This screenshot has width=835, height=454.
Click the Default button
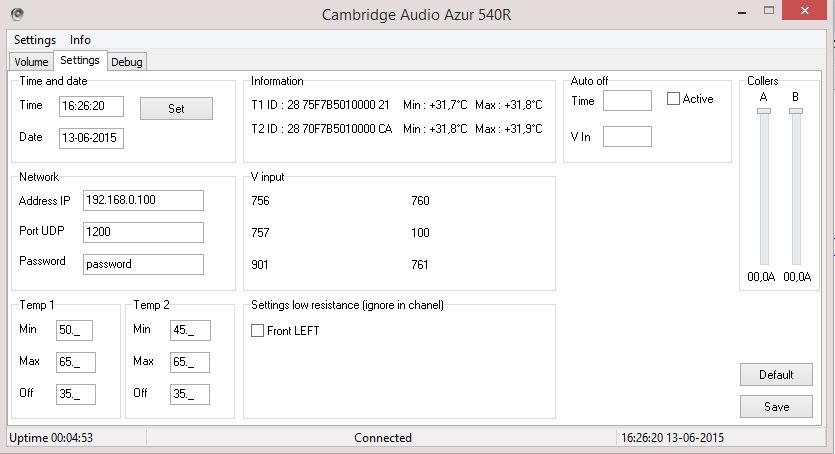click(x=776, y=375)
